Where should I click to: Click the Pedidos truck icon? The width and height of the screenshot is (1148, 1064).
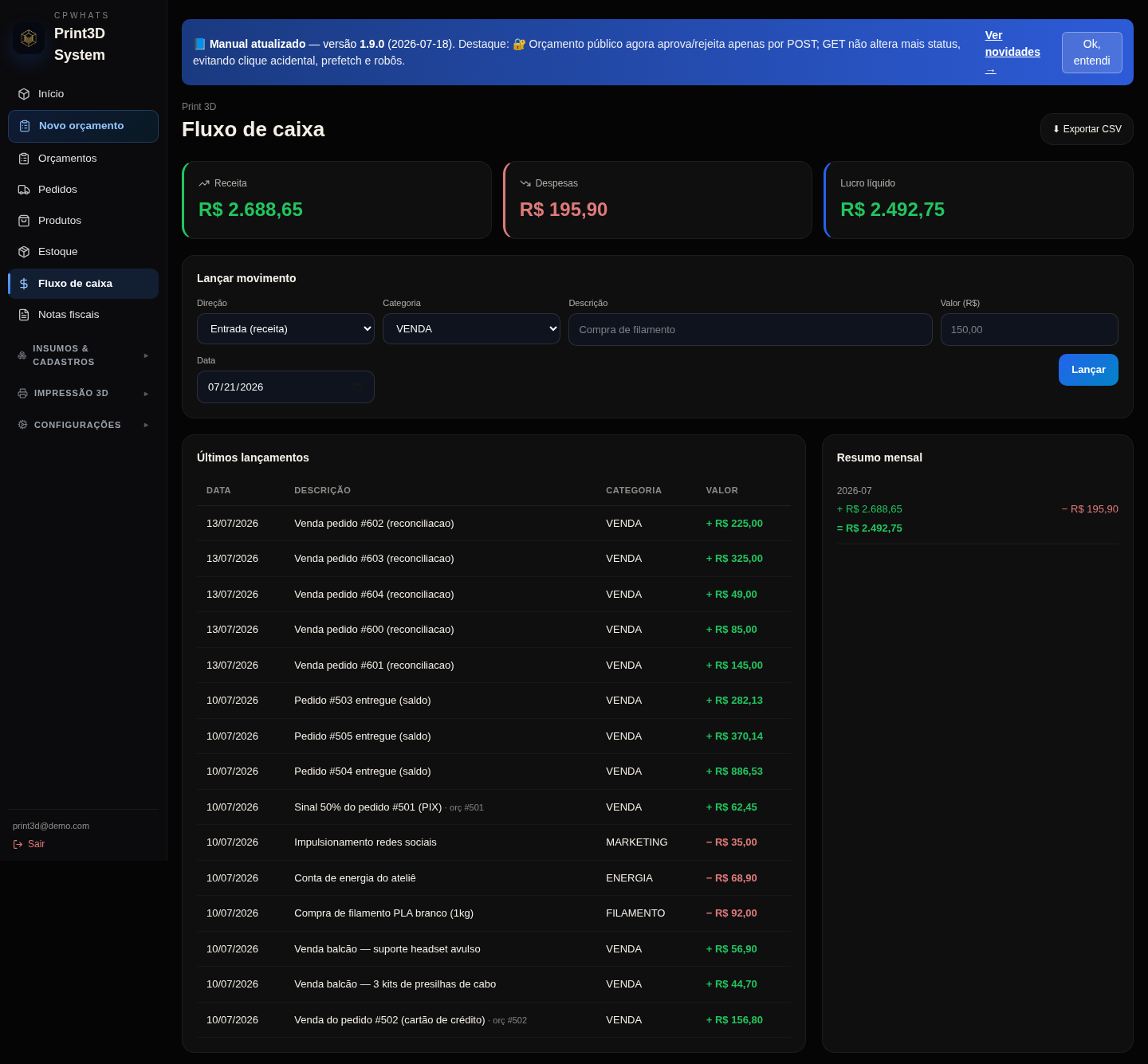24,190
